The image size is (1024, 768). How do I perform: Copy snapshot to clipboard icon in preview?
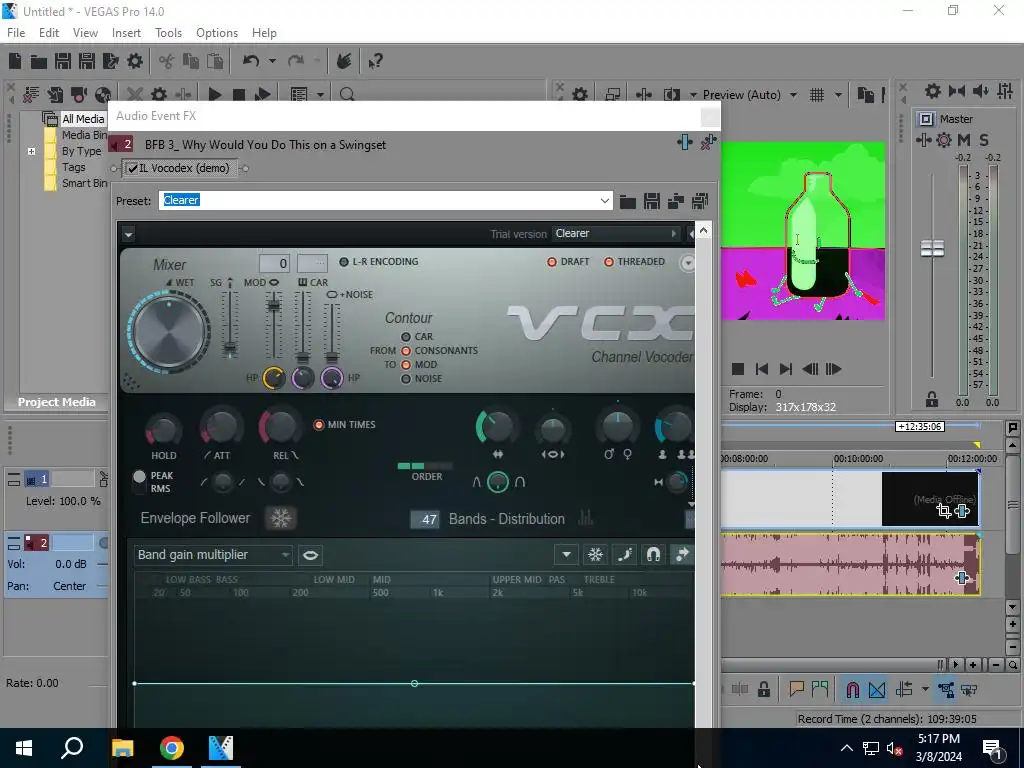point(866,95)
